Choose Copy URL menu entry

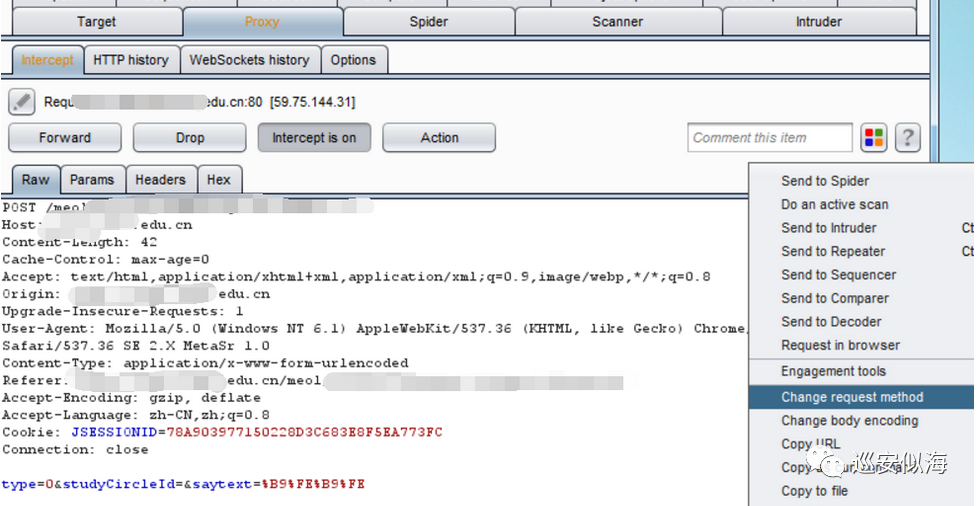tap(862, 444)
